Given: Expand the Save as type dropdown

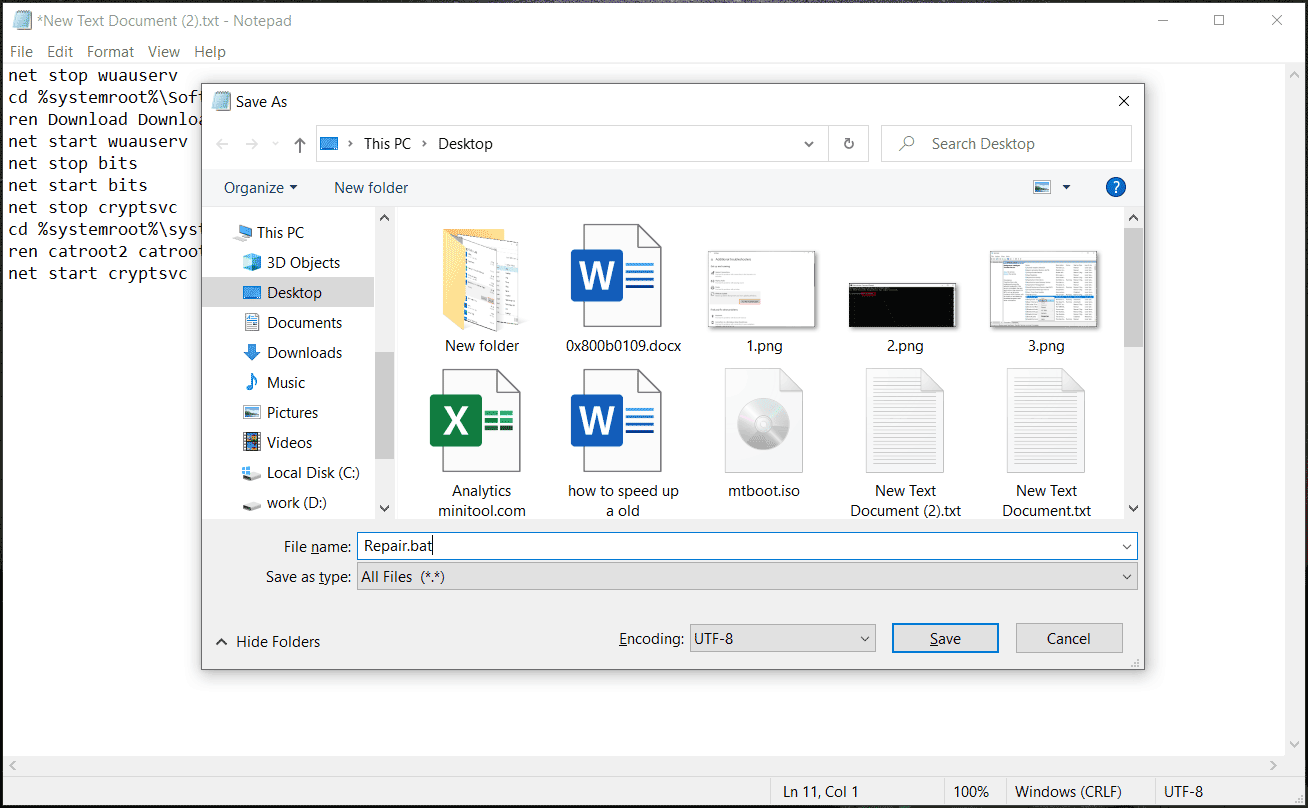Looking at the screenshot, I should click(x=746, y=577).
